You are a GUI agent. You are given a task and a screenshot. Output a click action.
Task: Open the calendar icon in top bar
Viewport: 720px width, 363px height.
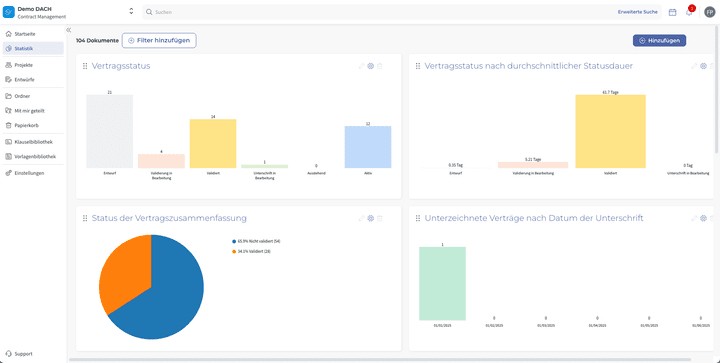click(672, 12)
